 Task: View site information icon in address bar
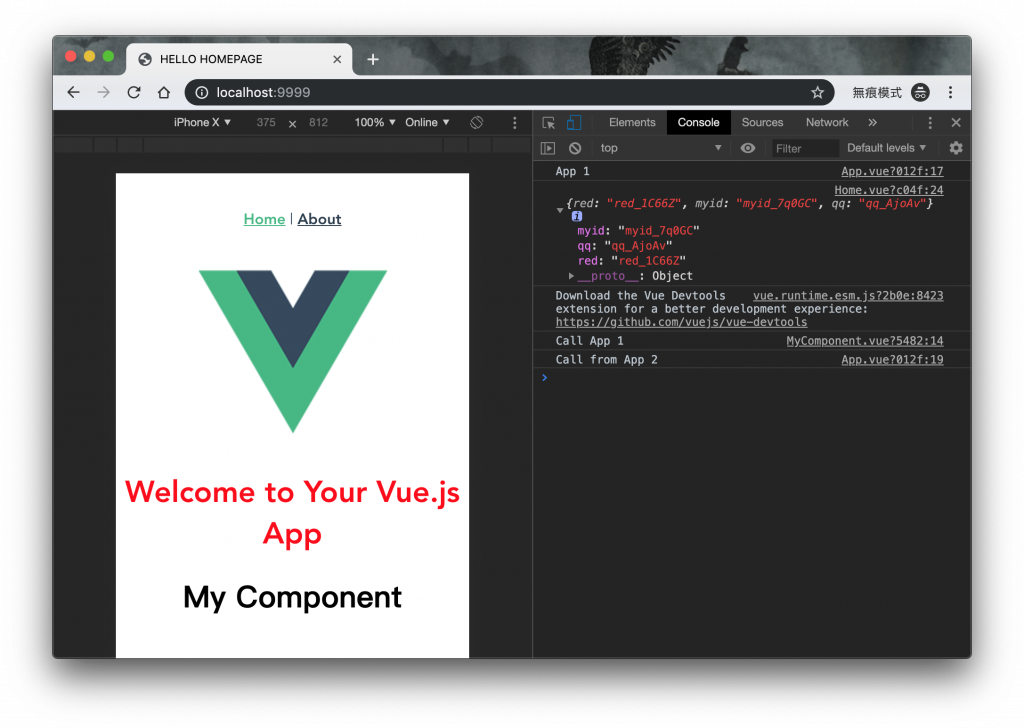pos(202,93)
